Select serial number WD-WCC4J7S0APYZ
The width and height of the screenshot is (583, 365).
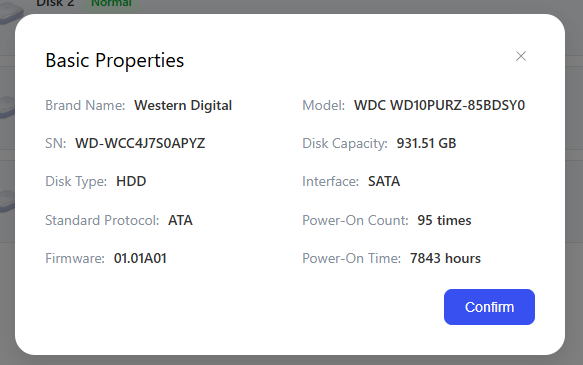point(140,143)
